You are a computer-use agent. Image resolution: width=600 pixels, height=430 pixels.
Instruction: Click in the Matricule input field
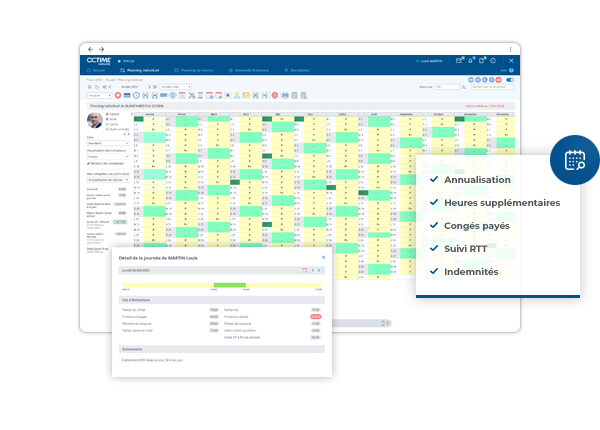point(447,87)
